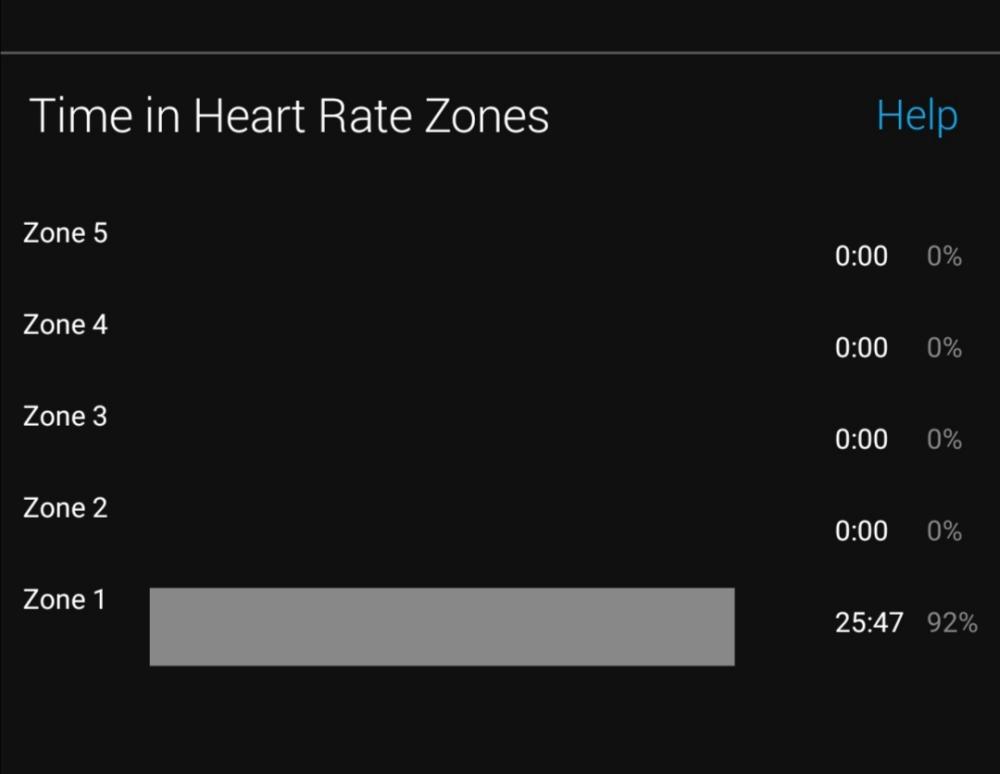Select the Zone 5 label

pos(65,233)
